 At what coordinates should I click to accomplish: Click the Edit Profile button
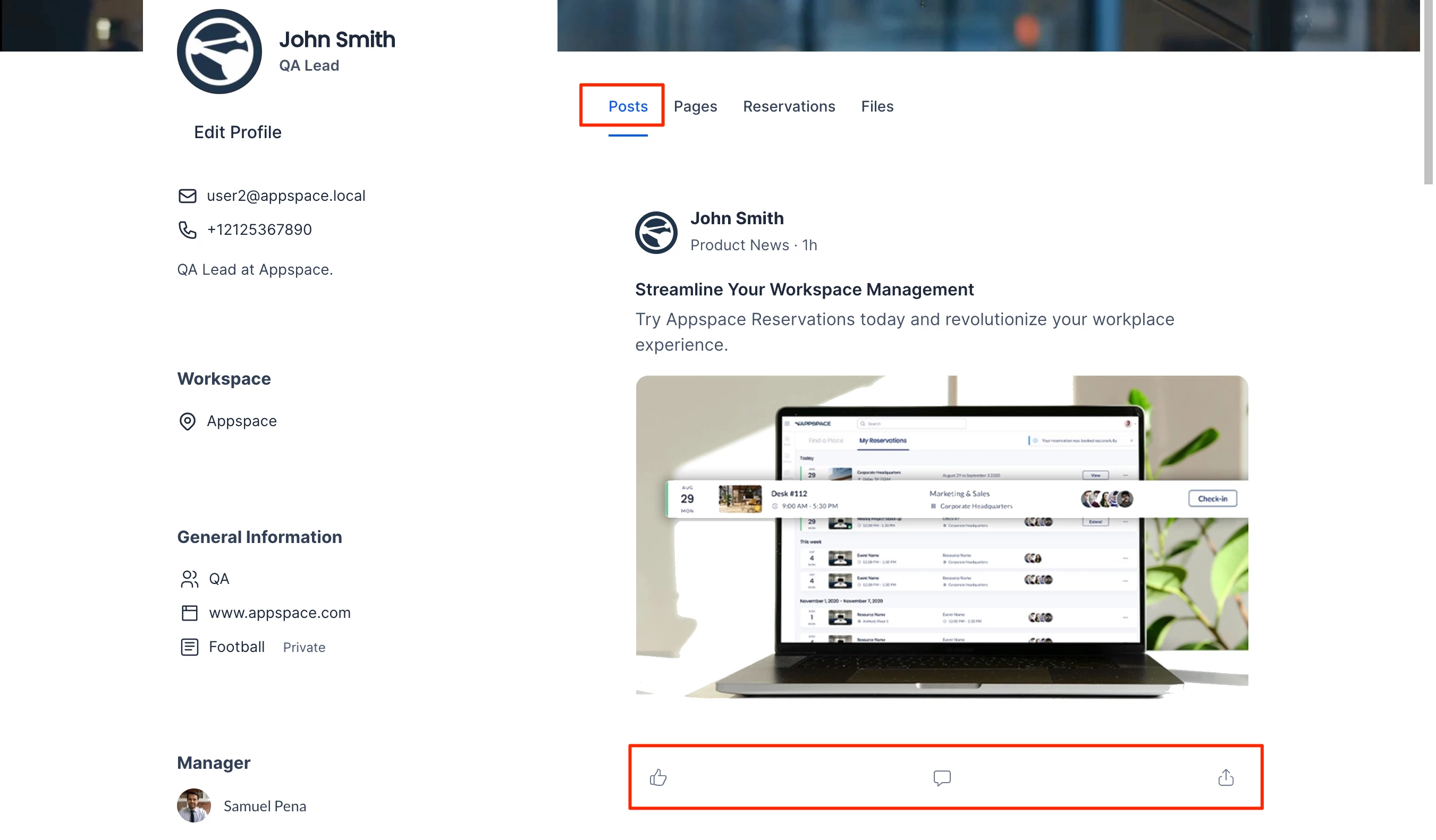pos(238,132)
